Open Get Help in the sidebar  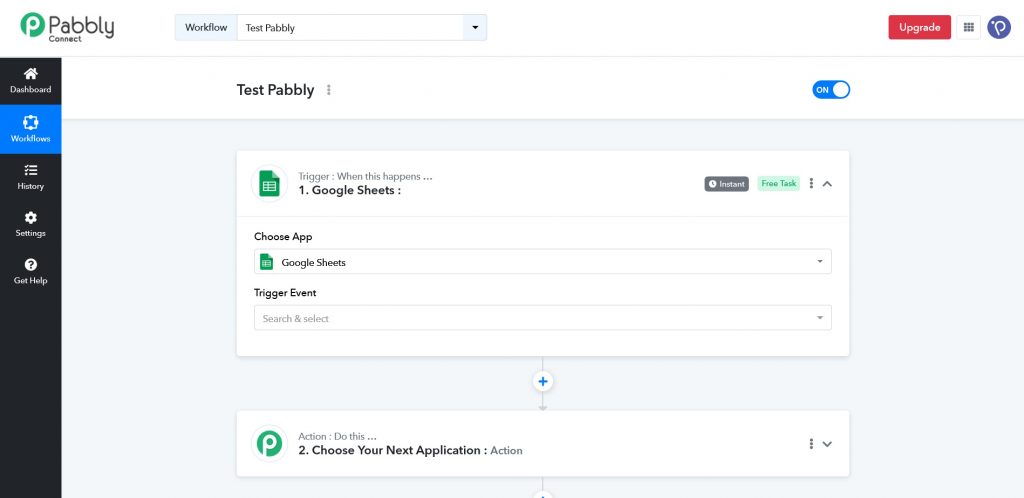pyautogui.click(x=30, y=271)
